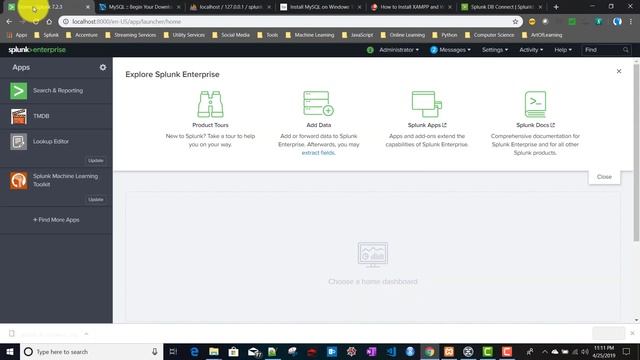Click the Chrome icon in the taskbar
The width and height of the screenshot is (640, 360).
point(429,351)
